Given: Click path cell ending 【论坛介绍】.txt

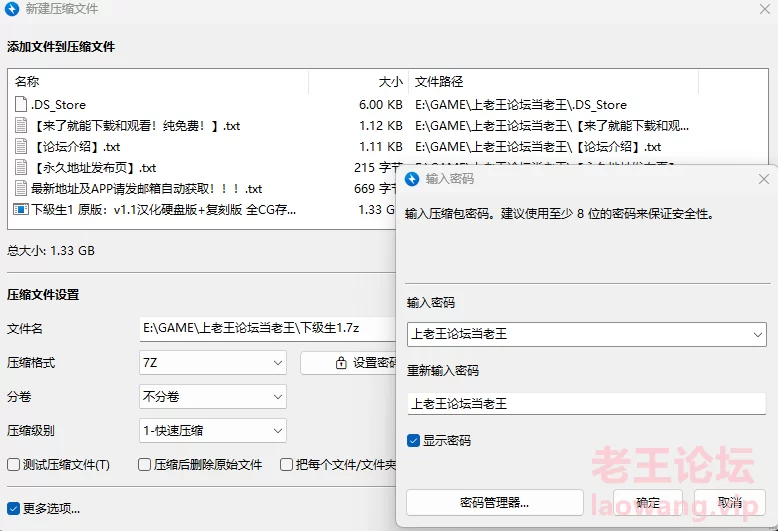Looking at the screenshot, I should pyautogui.click(x=538, y=147).
